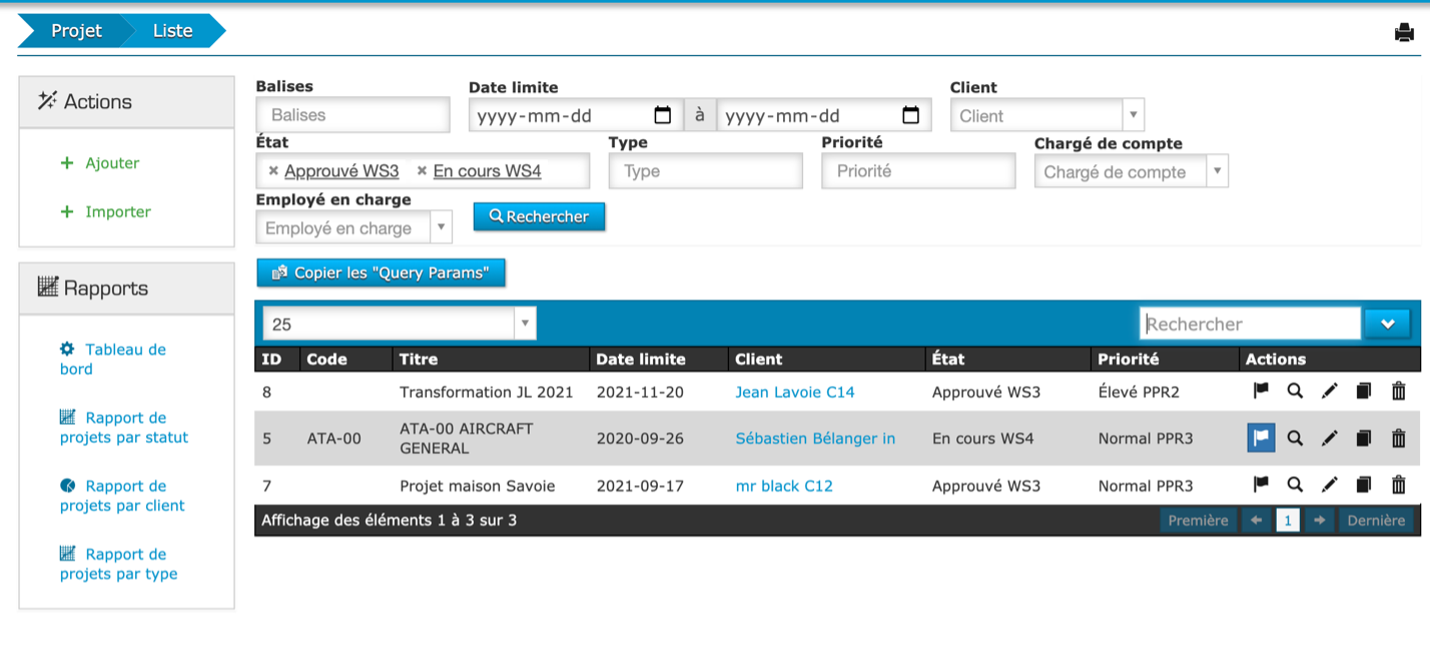The height and width of the screenshot is (647, 1430).
Task: Click Copier les "Query Params" button
Action: 381,273
